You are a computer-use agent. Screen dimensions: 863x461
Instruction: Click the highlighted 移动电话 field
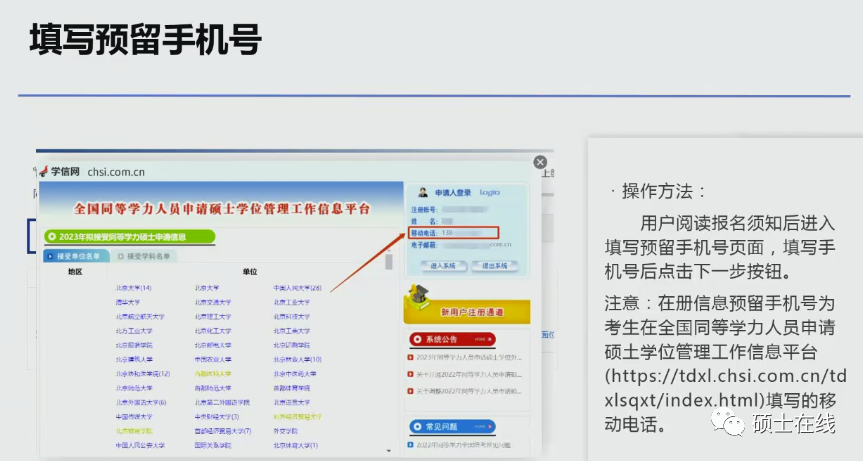pos(454,232)
